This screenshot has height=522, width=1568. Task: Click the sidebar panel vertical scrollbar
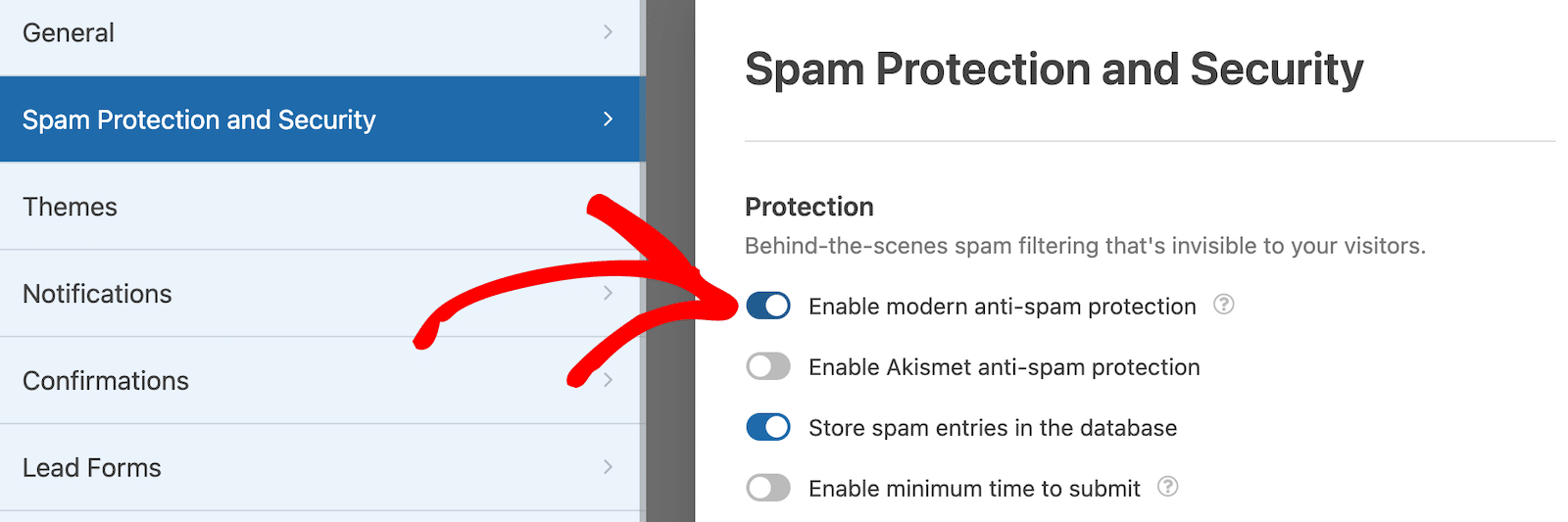[x=643, y=261]
